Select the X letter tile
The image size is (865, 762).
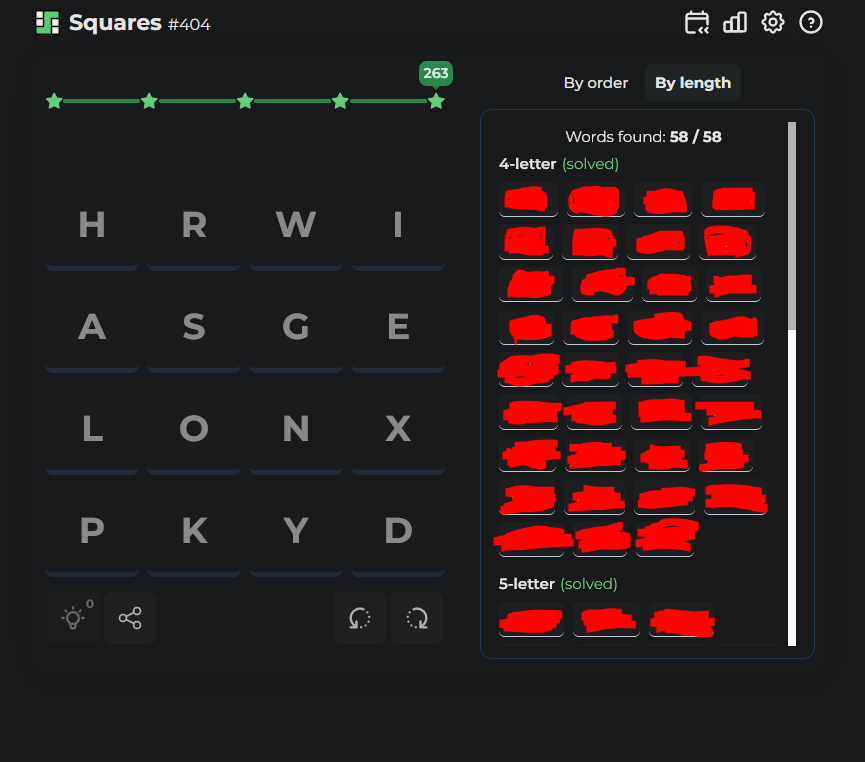pos(398,429)
